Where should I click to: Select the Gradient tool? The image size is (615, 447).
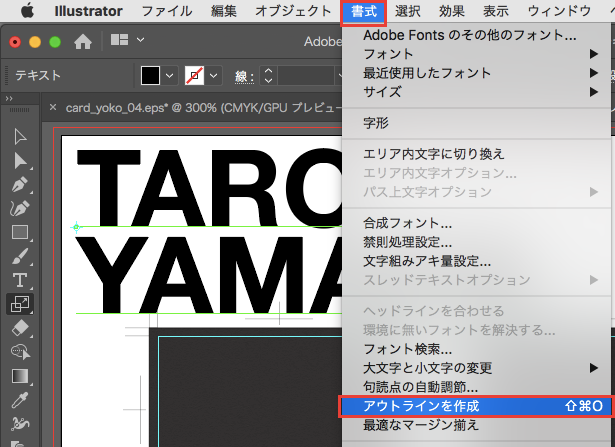[19, 376]
